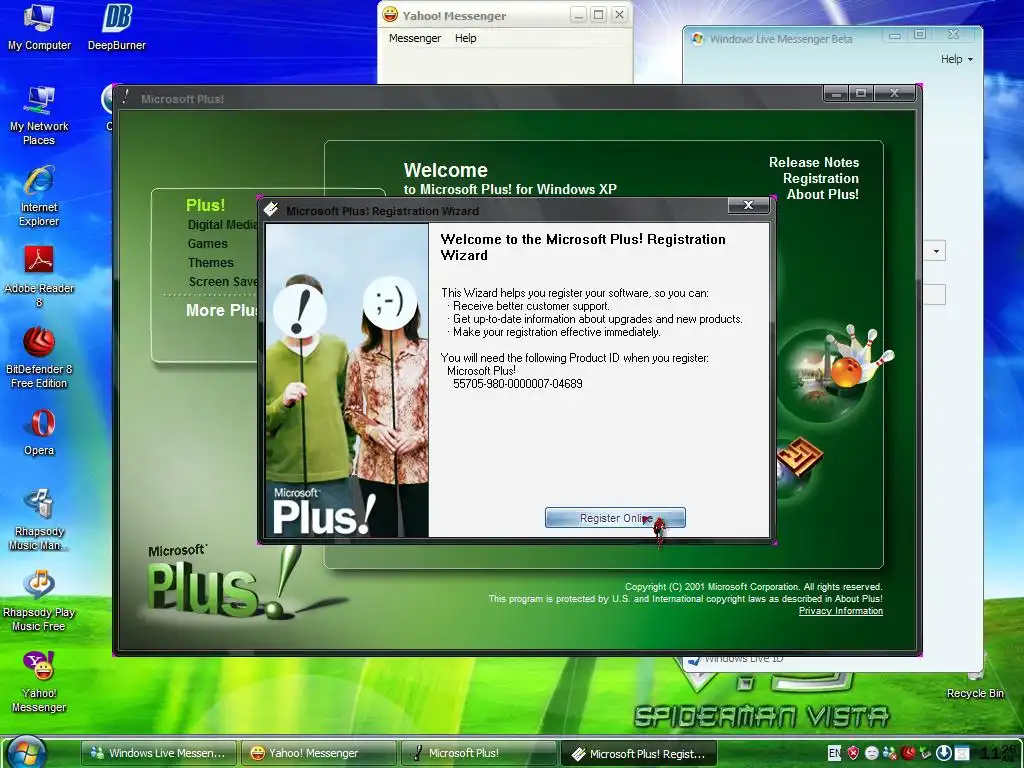This screenshot has width=1024, height=768.
Task: Click the system tray clock
Action: 1000,753
